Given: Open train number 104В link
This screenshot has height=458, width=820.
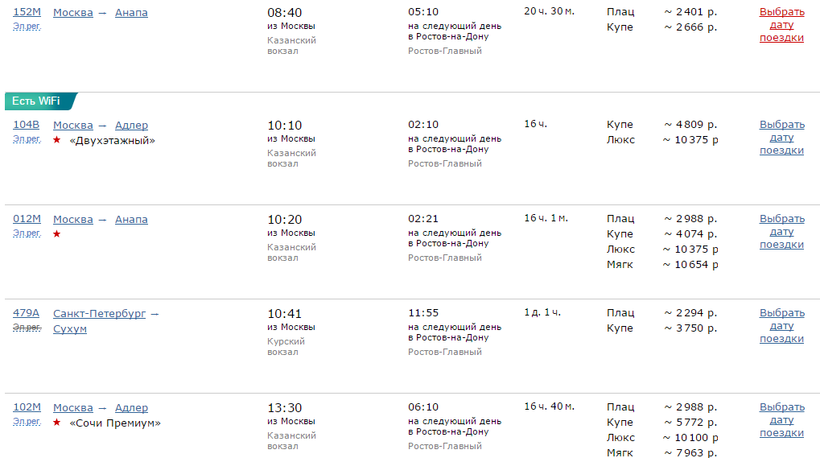Looking at the screenshot, I should (27, 125).
